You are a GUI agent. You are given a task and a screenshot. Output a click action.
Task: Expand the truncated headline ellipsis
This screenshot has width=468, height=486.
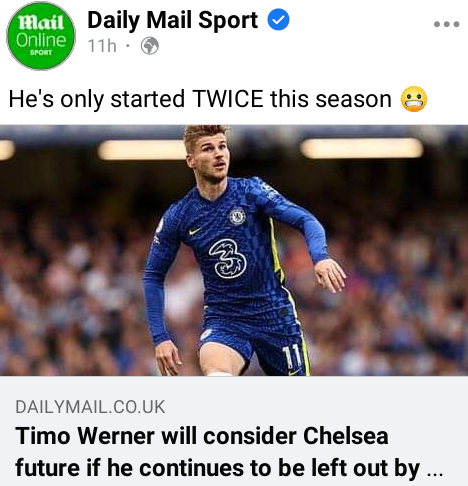point(435,473)
